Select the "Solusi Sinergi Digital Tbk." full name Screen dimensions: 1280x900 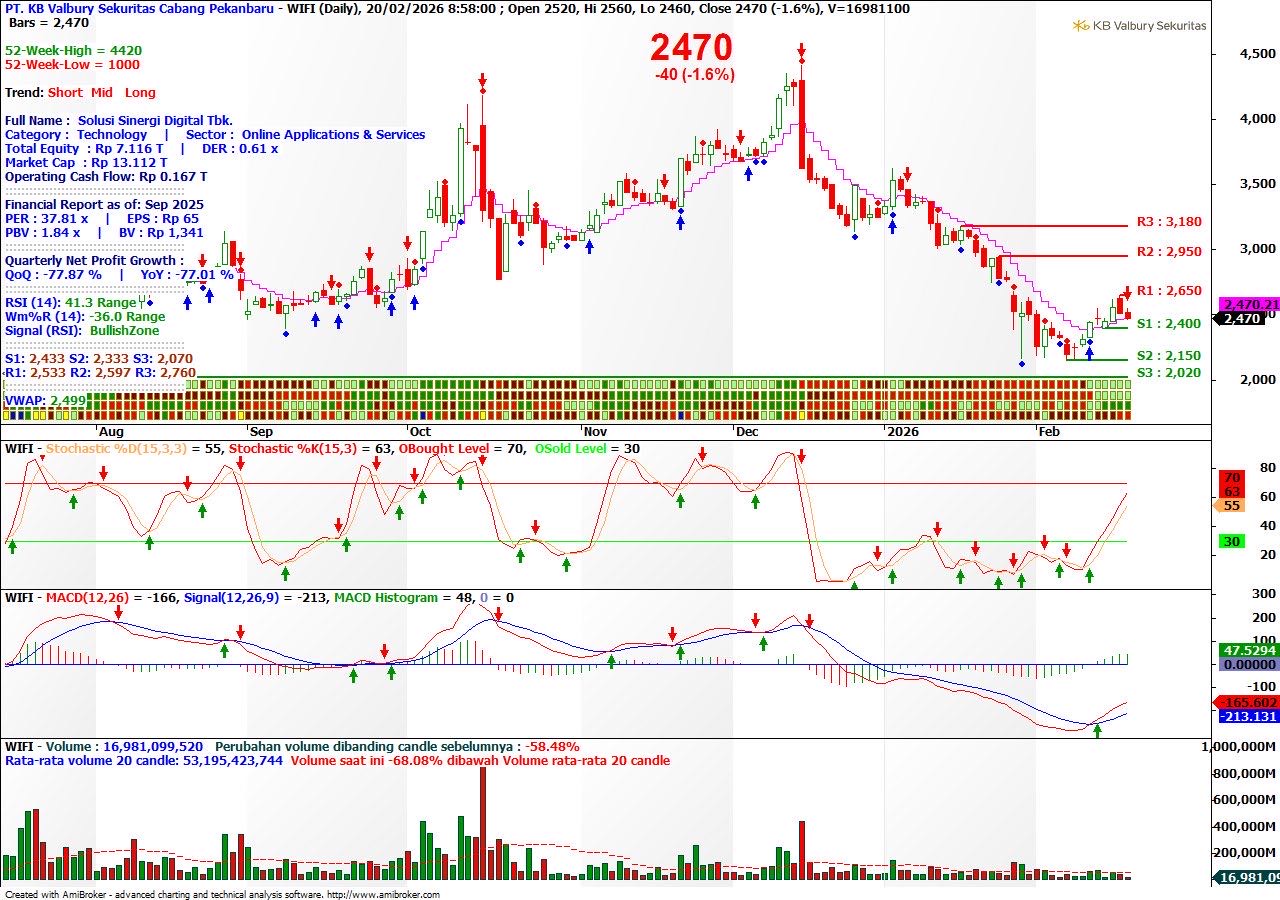click(155, 120)
